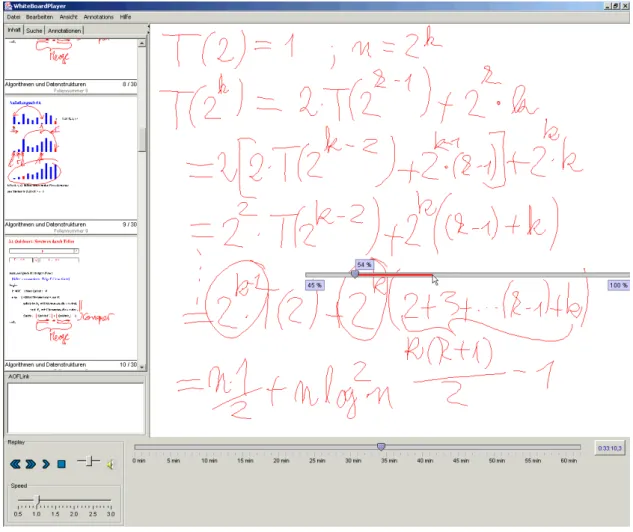Open the Annotations menu

[x=99, y=17]
